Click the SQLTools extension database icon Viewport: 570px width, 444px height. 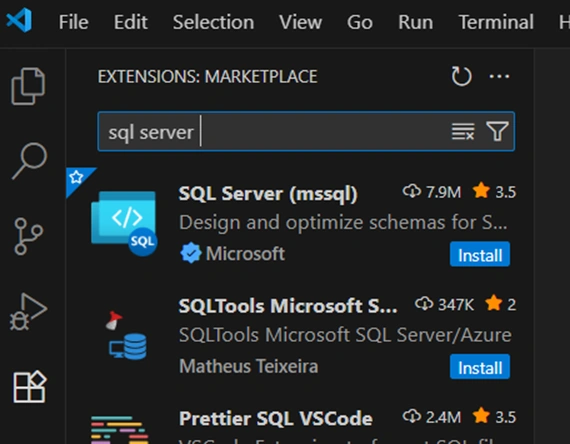pos(128,336)
